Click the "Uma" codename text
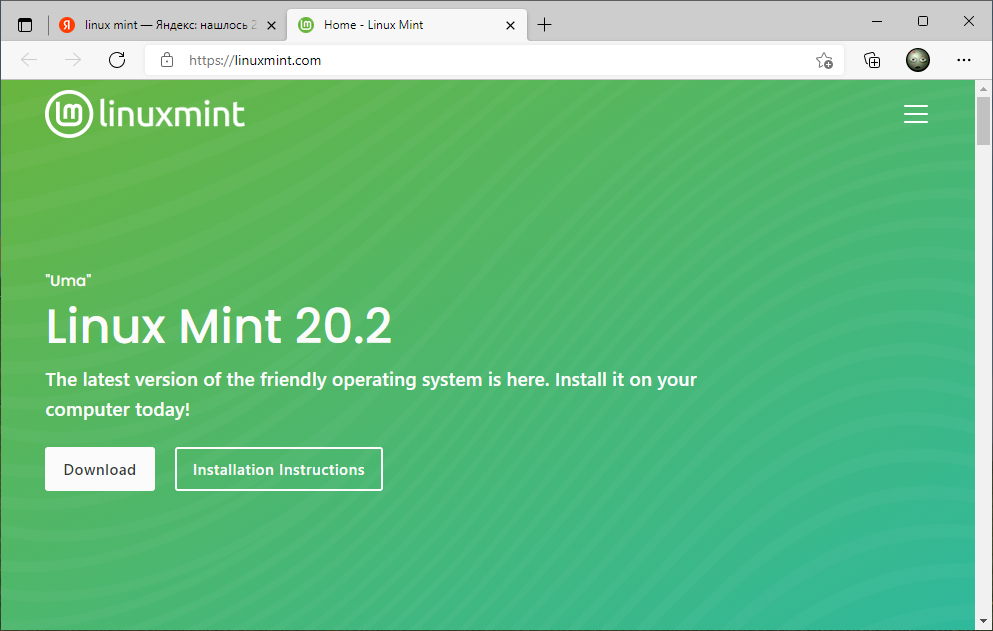The width and height of the screenshot is (993, 631). [x=68, y=281]
